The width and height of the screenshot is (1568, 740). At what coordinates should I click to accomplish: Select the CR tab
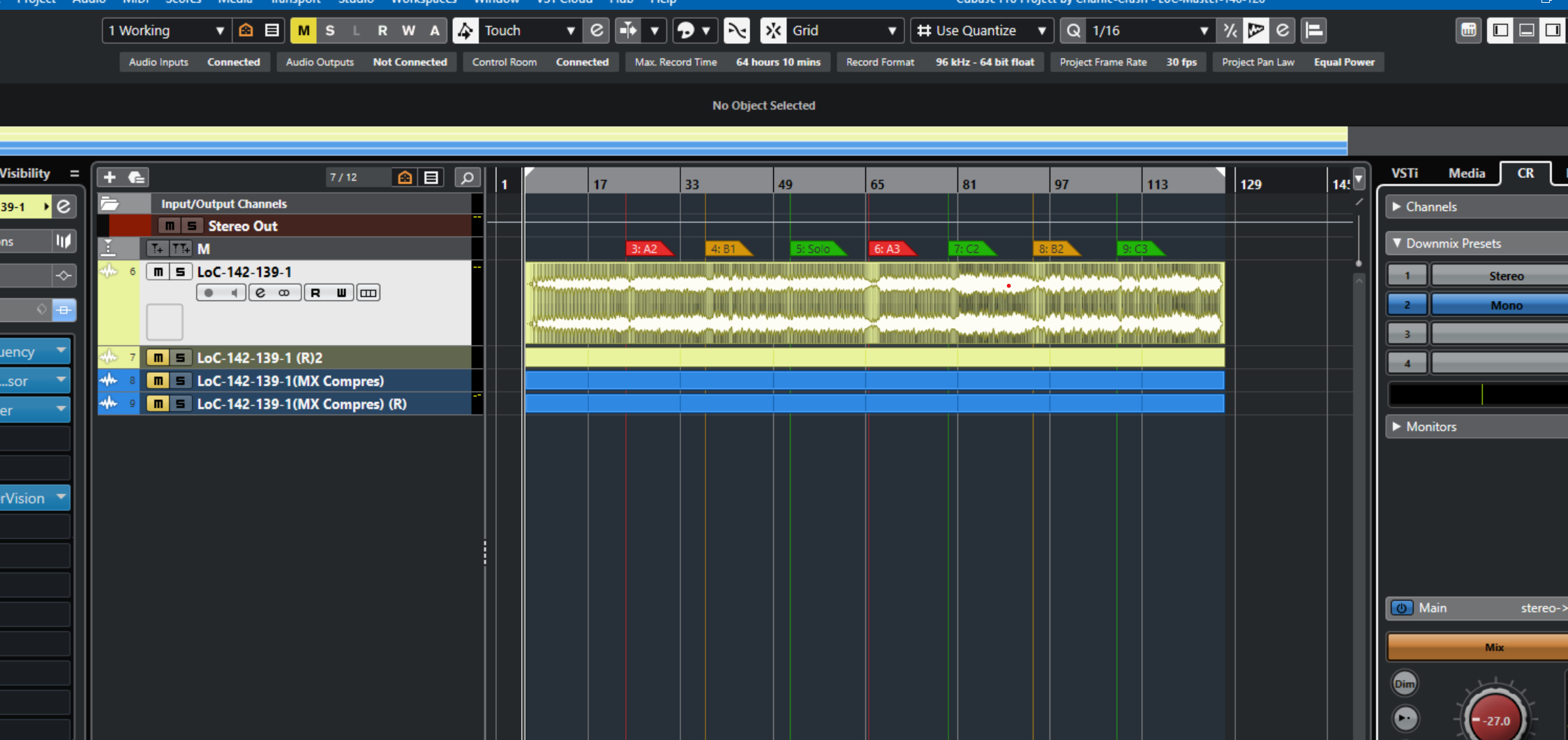[x=1525, y=173]
